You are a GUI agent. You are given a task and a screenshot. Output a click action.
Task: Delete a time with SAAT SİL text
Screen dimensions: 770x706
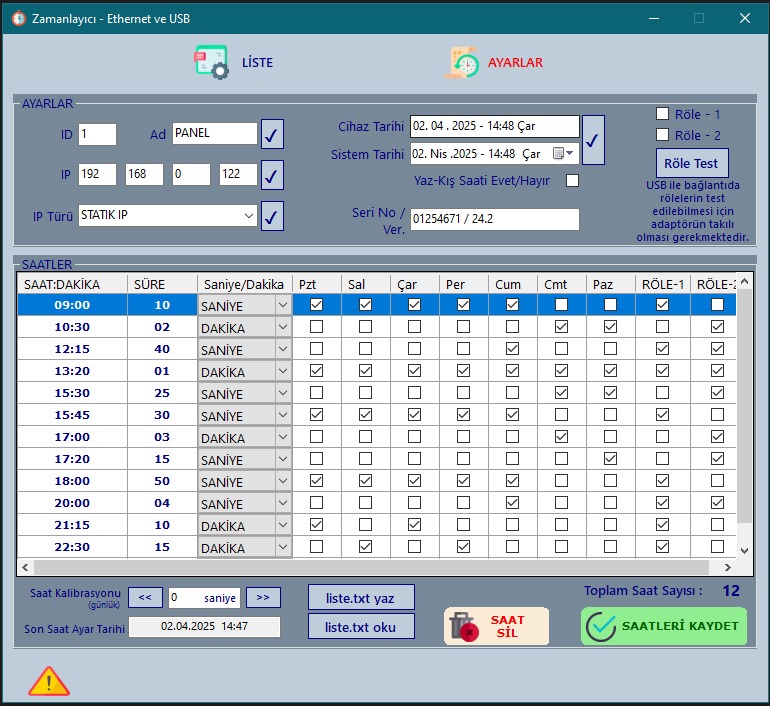(507, 626)
